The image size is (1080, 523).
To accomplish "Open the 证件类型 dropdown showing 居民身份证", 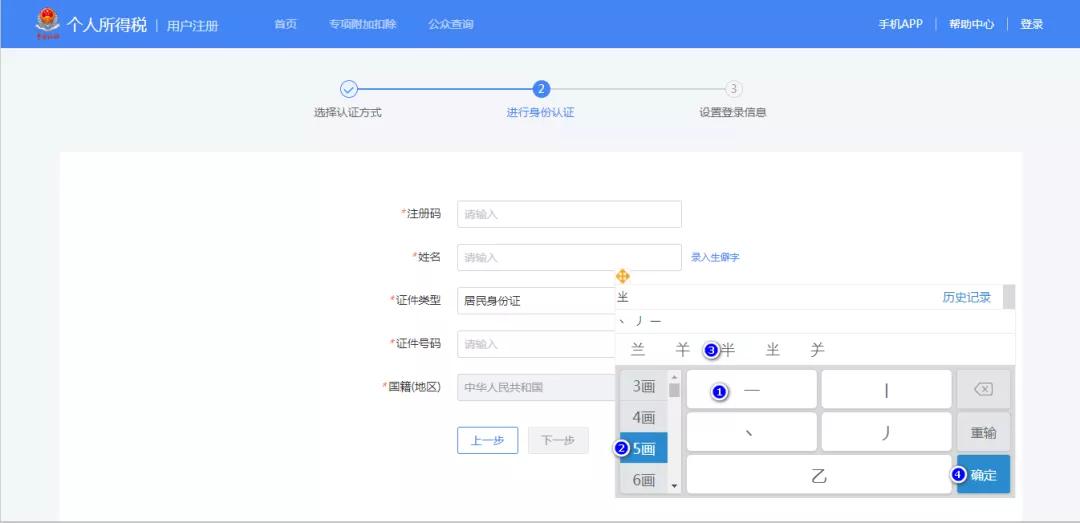I will click(x=536, y=301).
